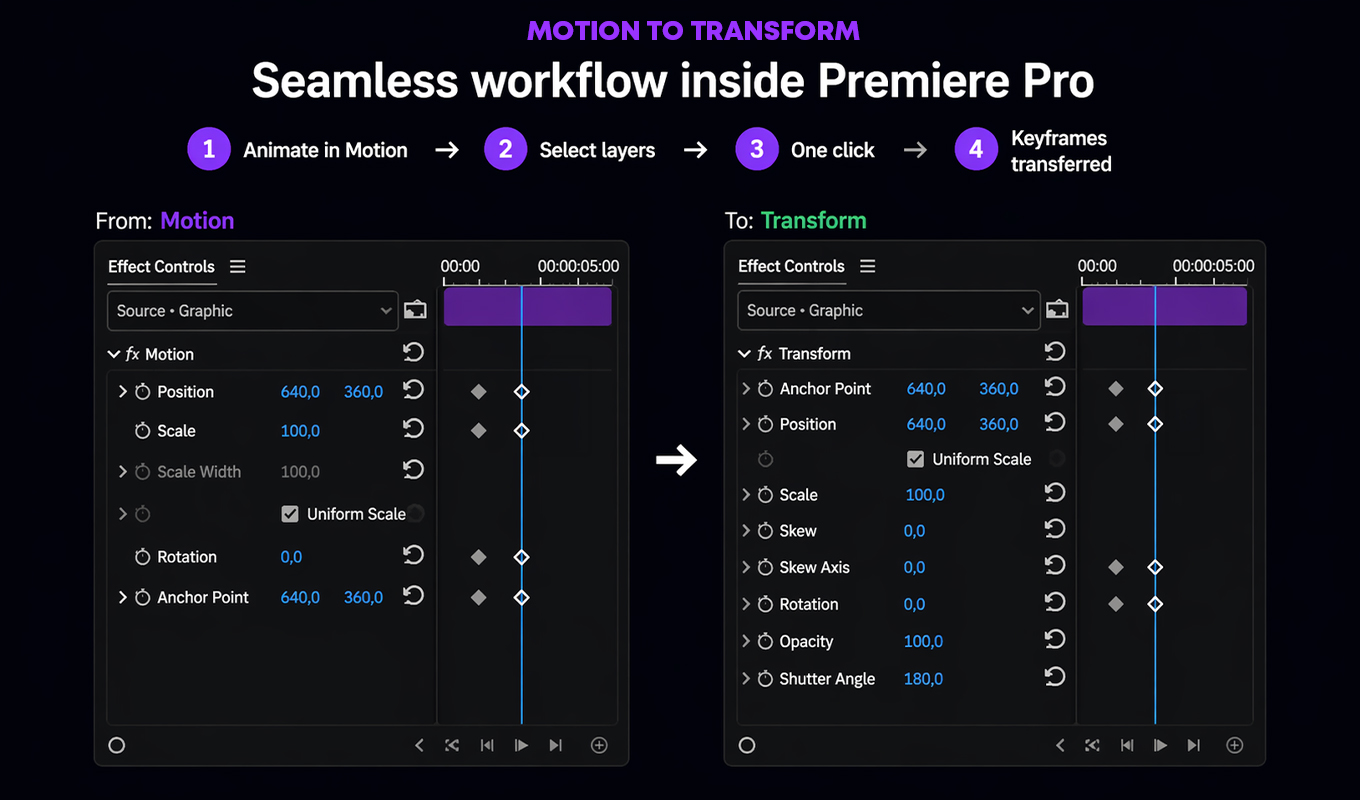1360x800 pixels.
Task: Reset Scale in Transform panel
Action: point(1054,493)
